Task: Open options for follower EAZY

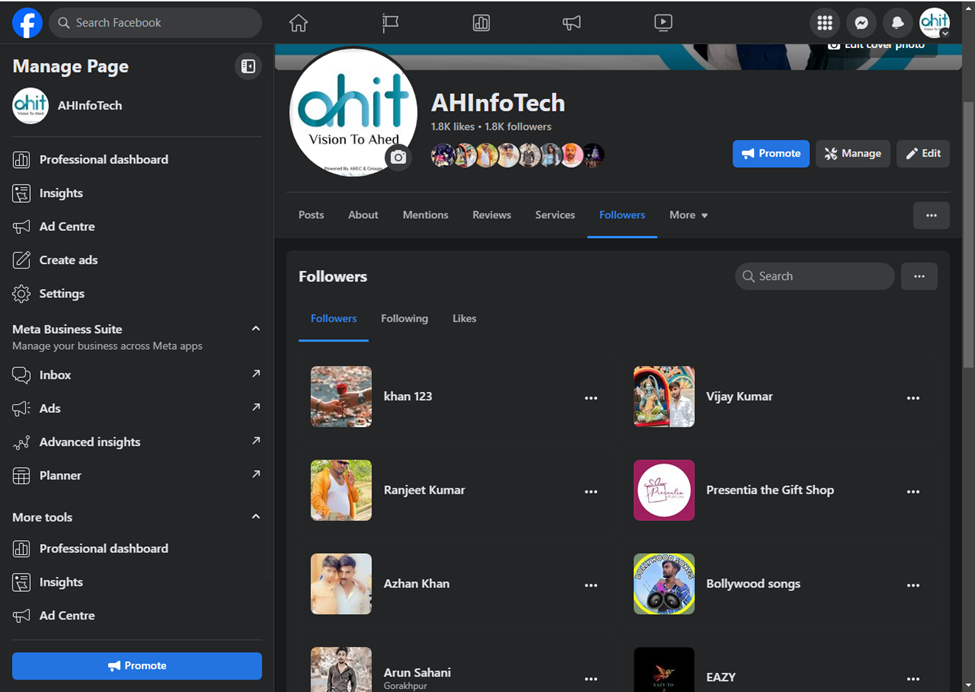Action: click(913, 679)
